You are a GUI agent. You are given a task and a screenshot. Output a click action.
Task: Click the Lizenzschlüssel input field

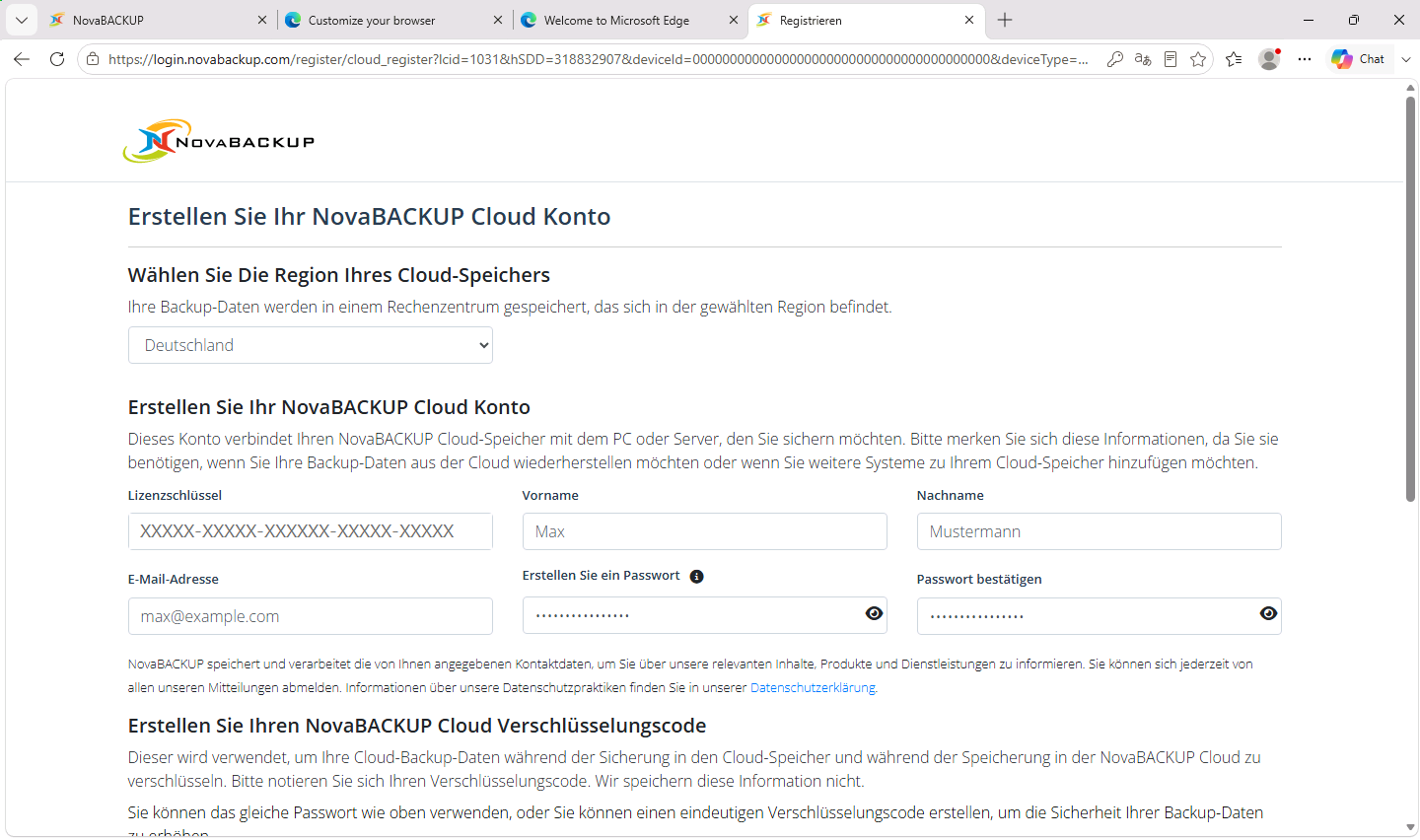[x=311, y=531]
